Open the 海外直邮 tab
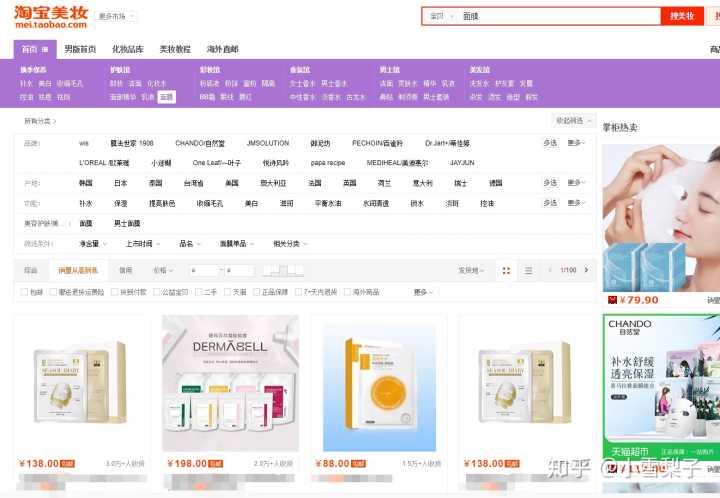Viewport: 720px width, 498px height. click(222, 49)
